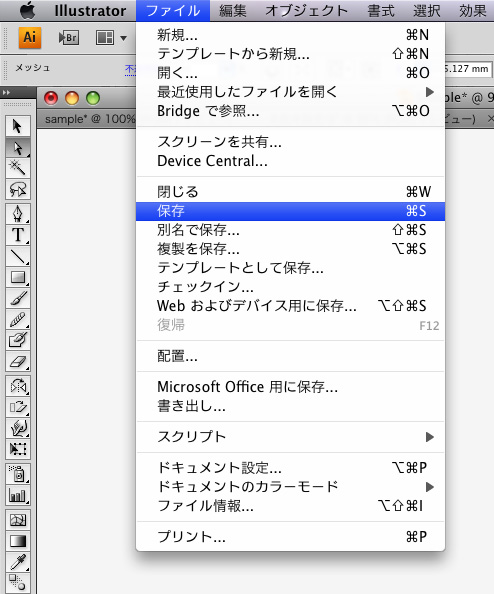
Task: Open the 書式 menu
Action: tap(381, 11)
